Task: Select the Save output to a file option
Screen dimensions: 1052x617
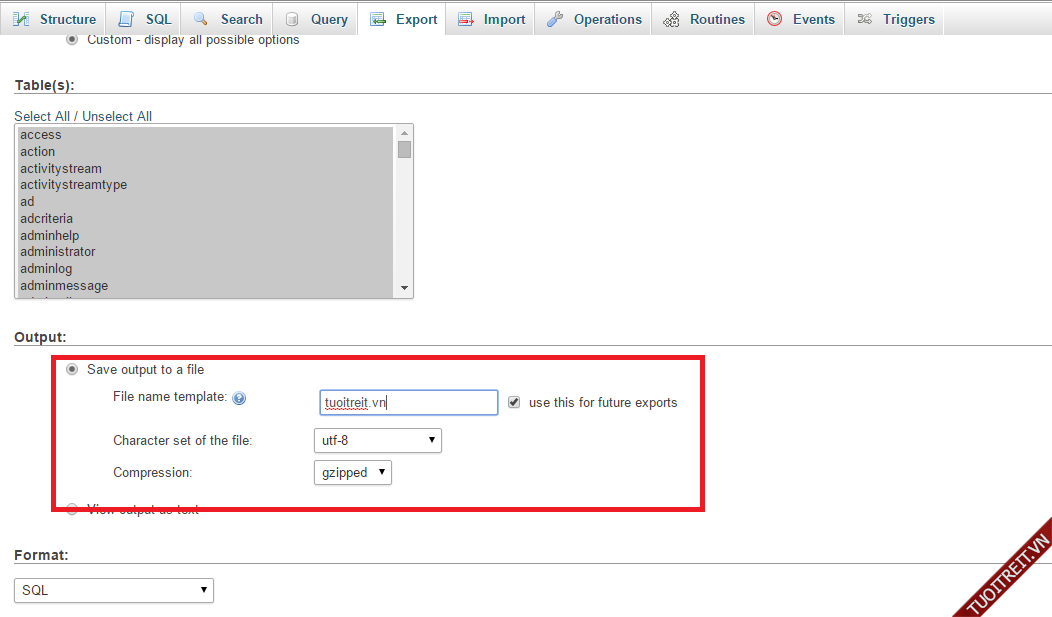Action: click(x=72, y=369)
